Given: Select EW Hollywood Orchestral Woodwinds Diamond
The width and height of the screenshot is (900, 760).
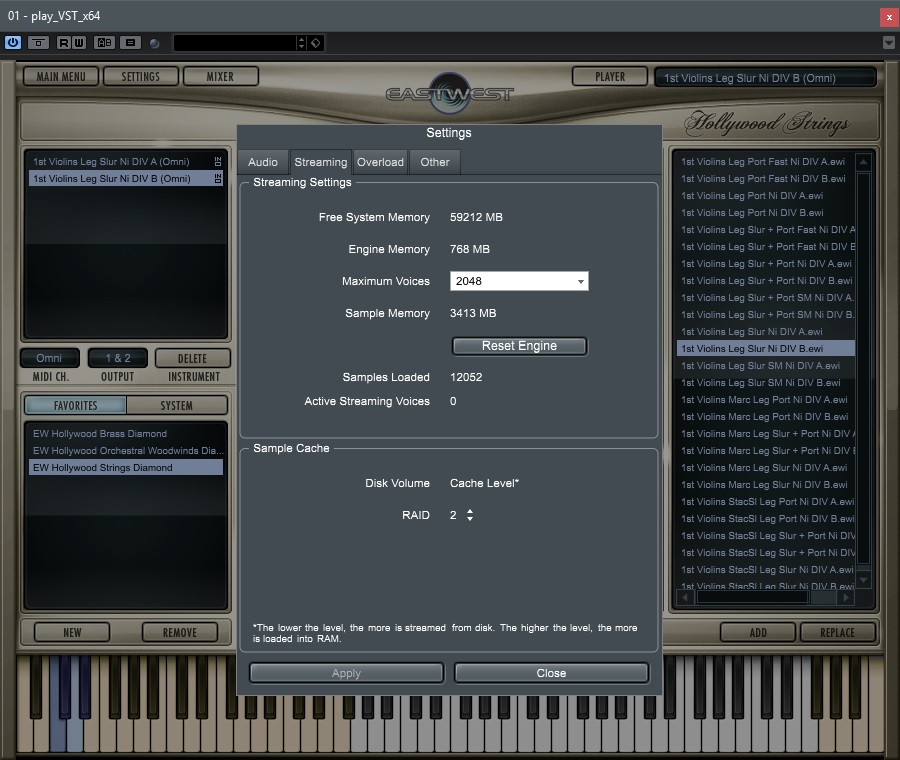Looking at the screenshot, I should click(126, 451).
